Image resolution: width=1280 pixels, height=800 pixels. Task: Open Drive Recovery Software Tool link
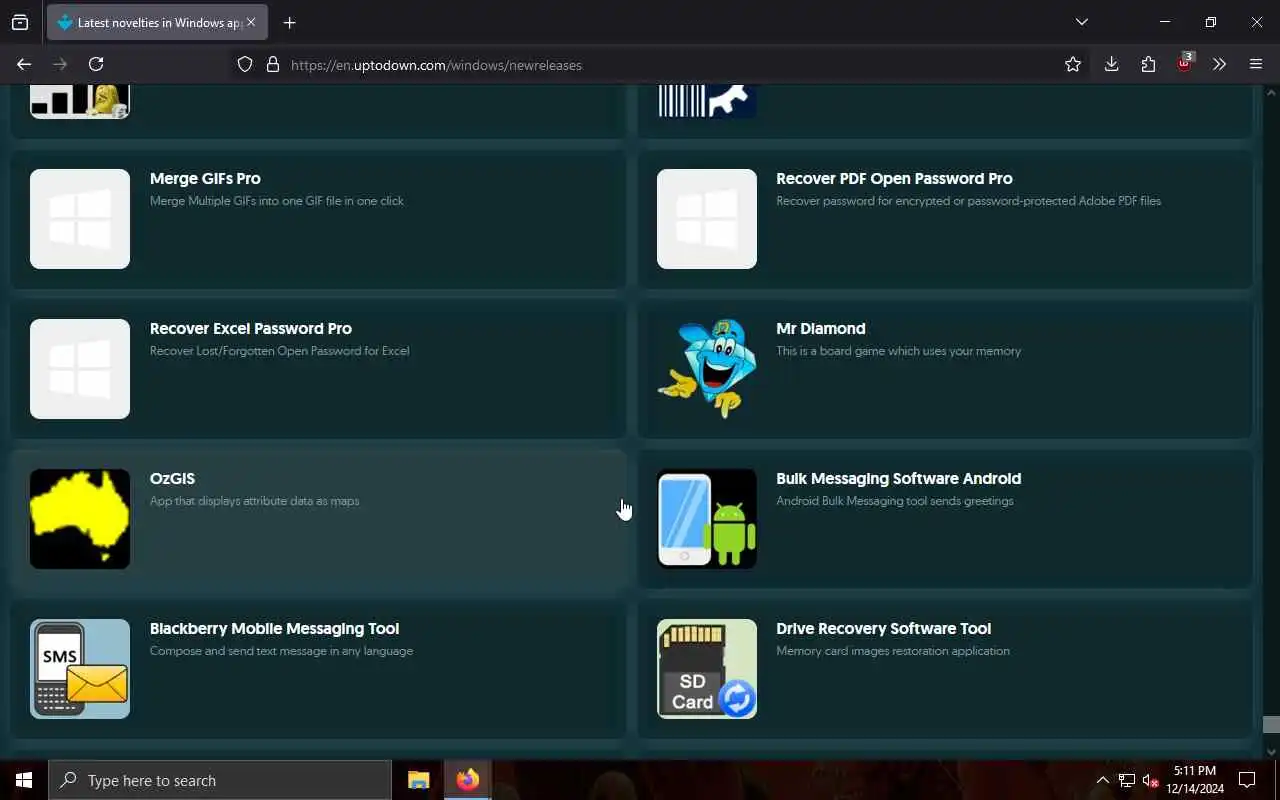click(883, 628)
